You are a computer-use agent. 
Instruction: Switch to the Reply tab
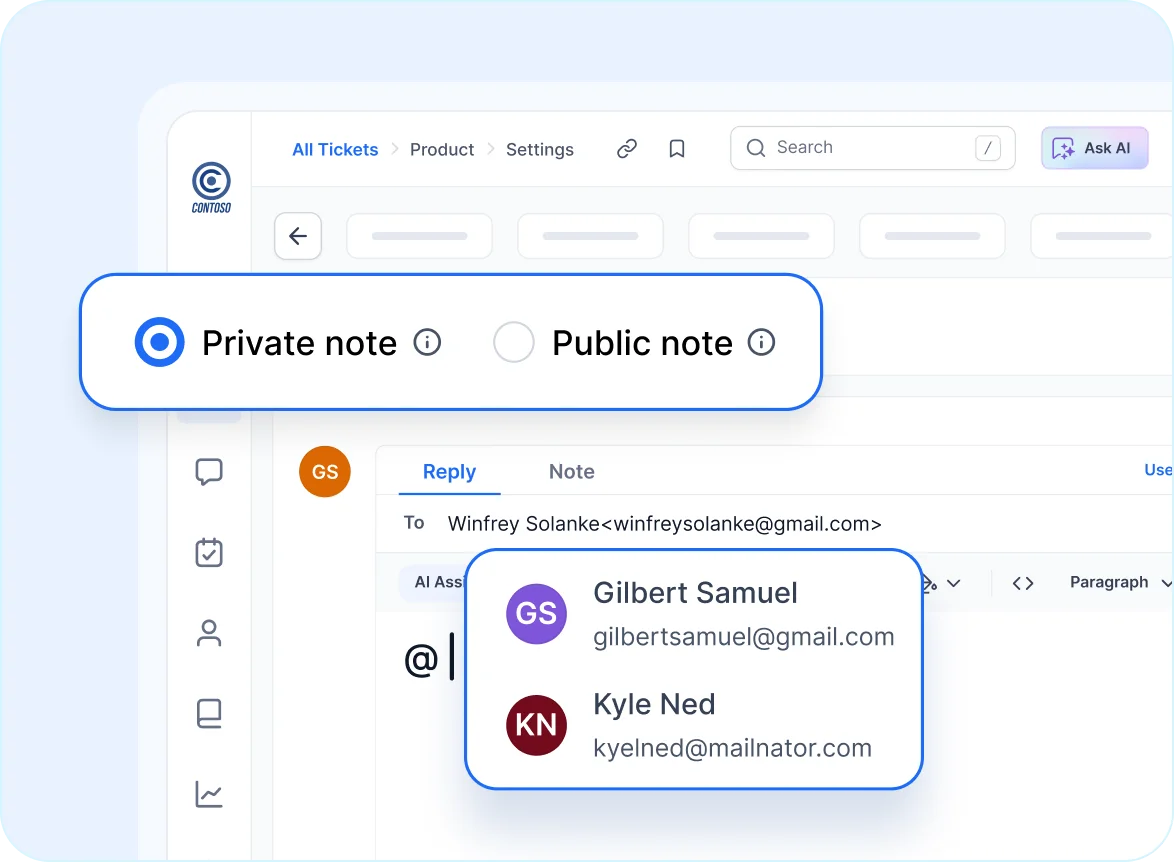(x=449, y=471)
